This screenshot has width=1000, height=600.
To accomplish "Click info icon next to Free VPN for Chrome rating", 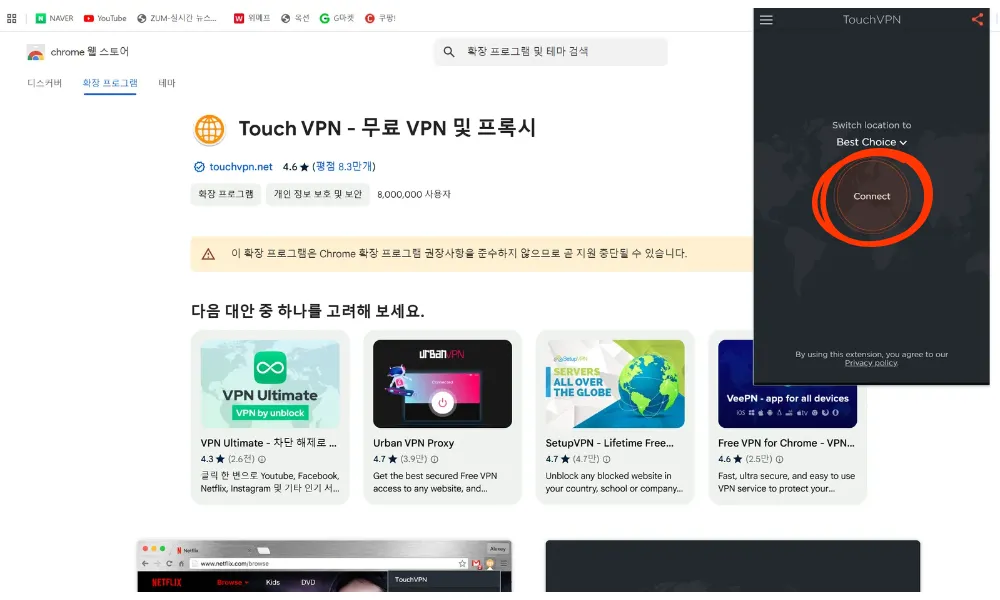I will [779, 459].
